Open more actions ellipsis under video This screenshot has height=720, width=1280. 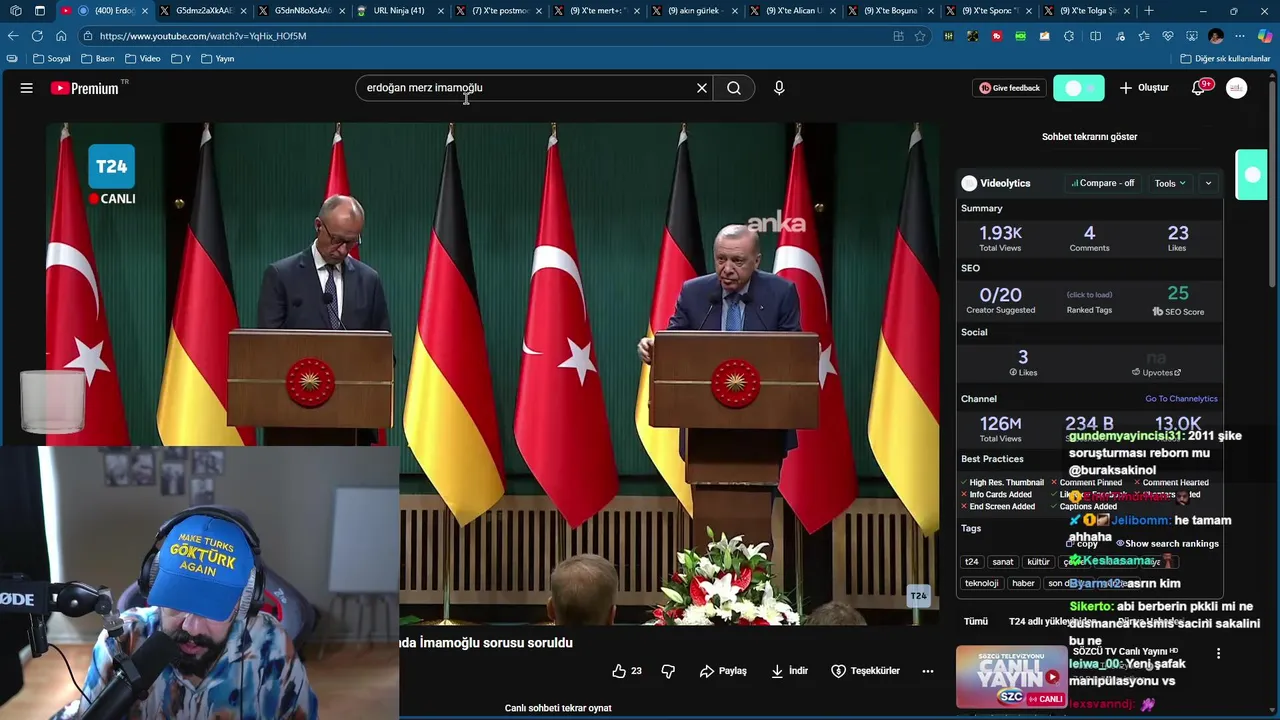(x=928, y=671)
